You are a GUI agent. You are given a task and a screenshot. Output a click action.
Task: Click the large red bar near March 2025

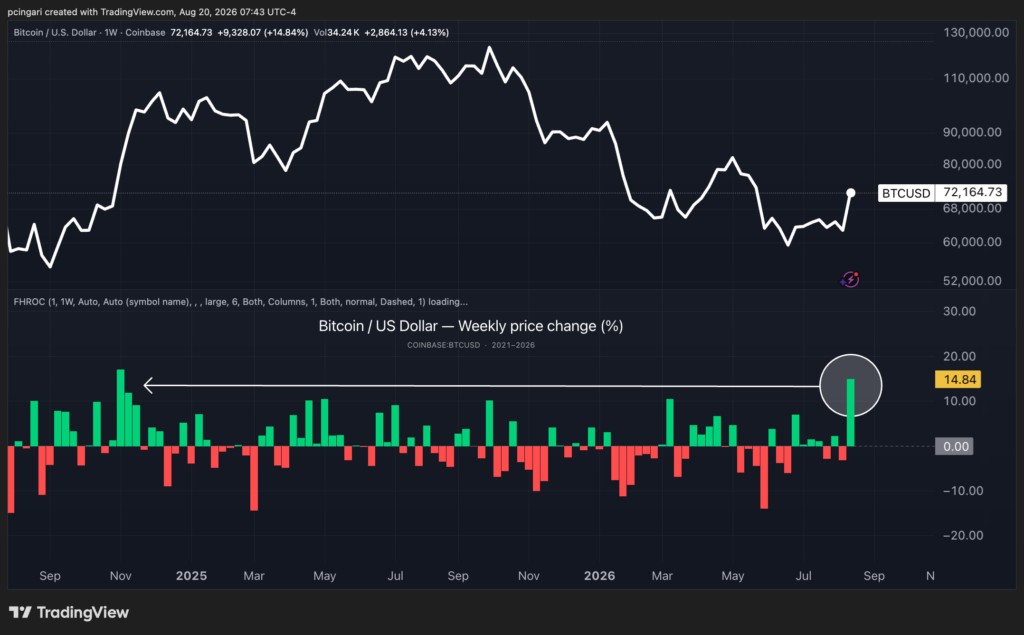[x=254, y=478]
